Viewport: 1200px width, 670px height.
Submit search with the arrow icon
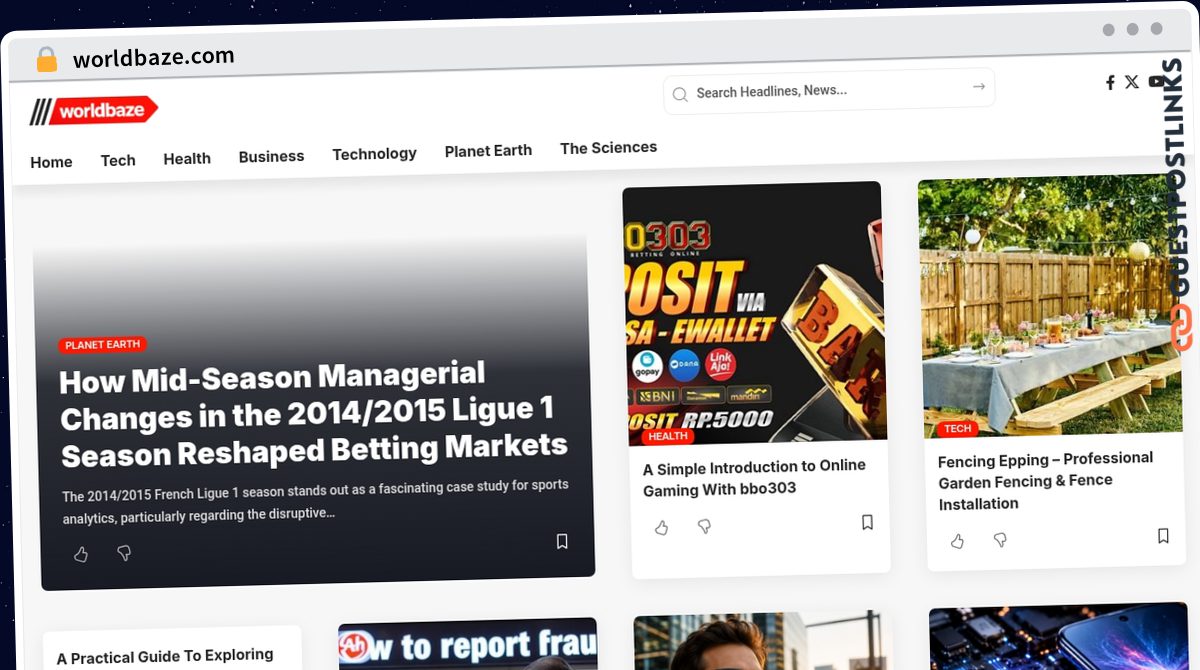(x=979, y=87)
